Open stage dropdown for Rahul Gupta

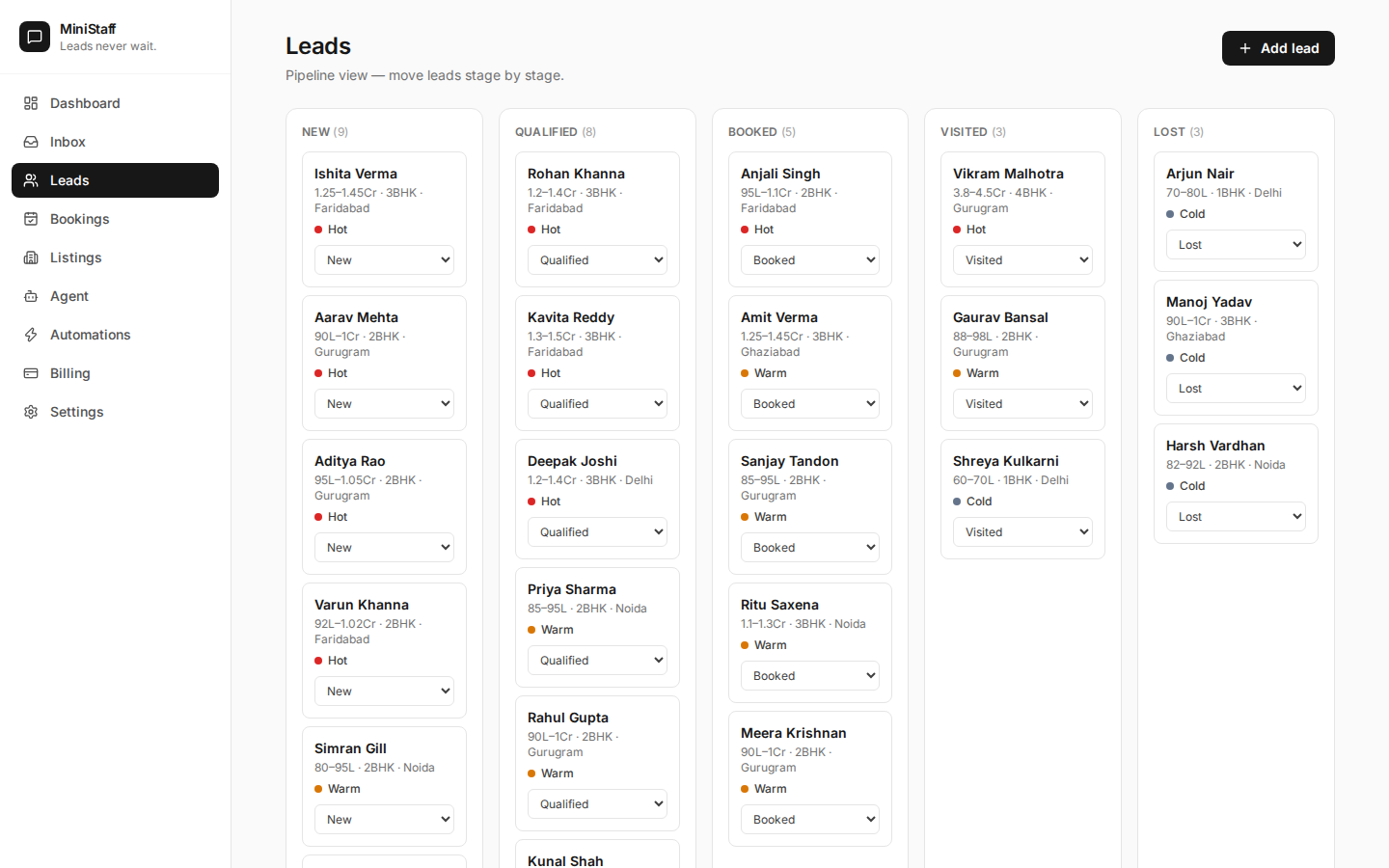coord(597,804)
